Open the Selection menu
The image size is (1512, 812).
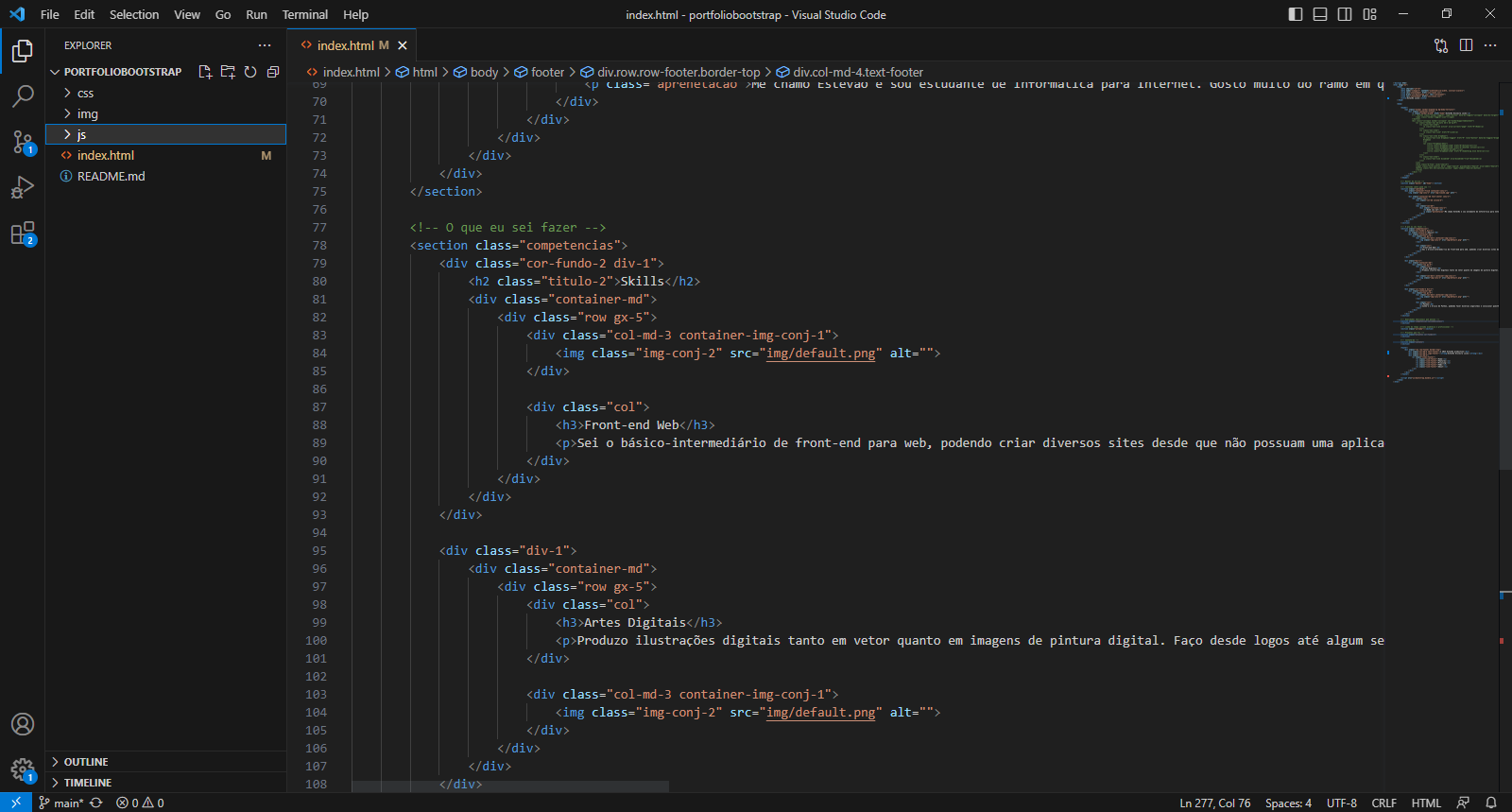pyautogui.click(x=134, y=14)
